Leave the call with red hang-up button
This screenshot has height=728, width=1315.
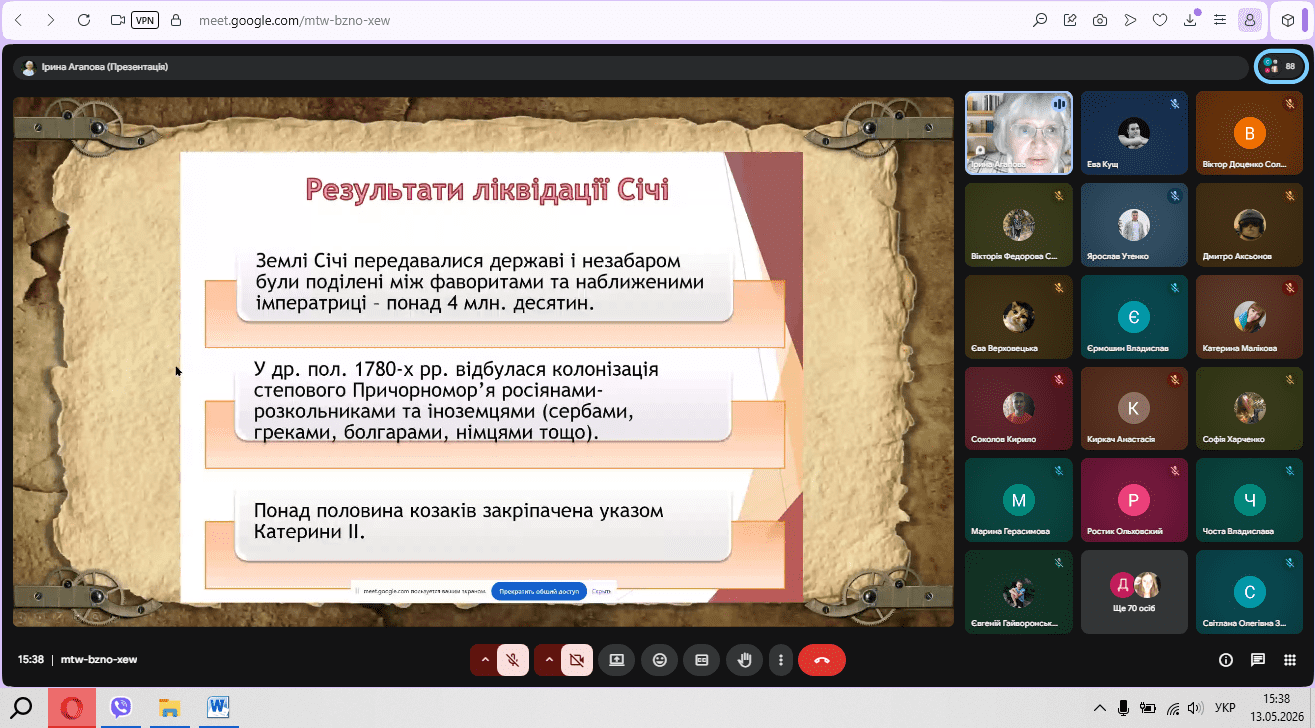click(822, 660)
